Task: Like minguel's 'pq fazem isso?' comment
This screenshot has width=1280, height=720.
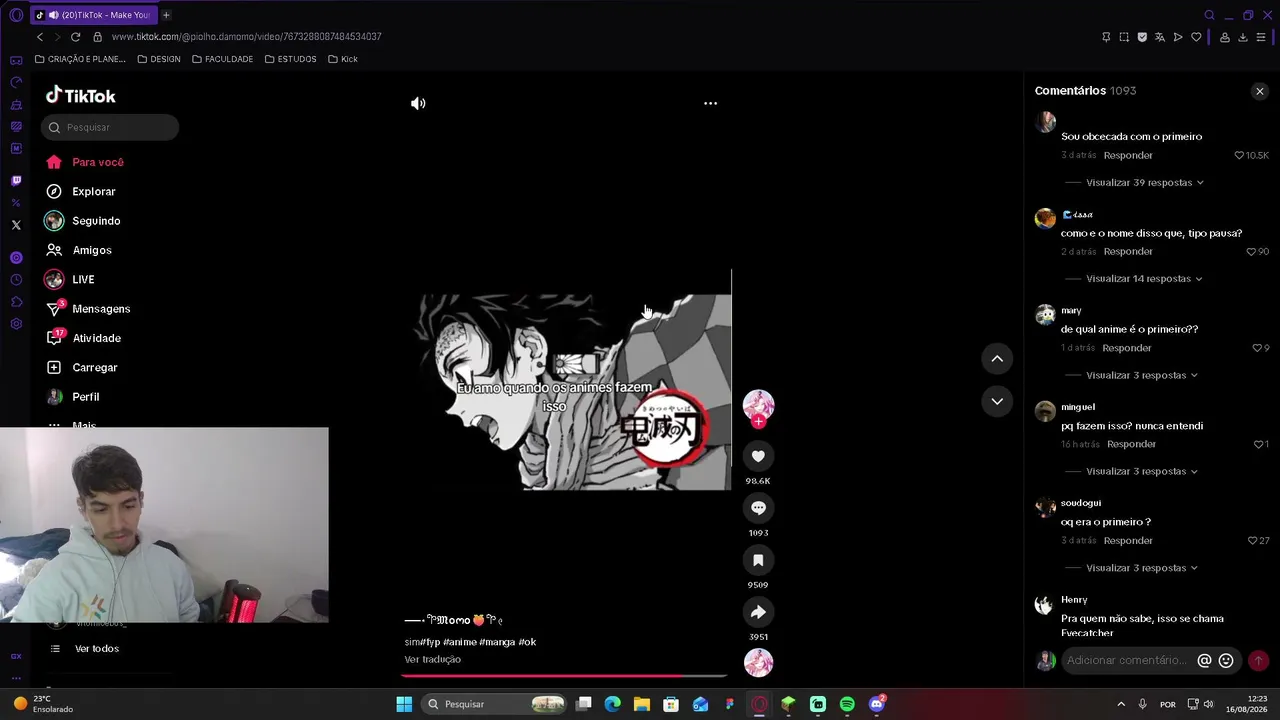Action: pyautogui.click(x=1258, y=444)
